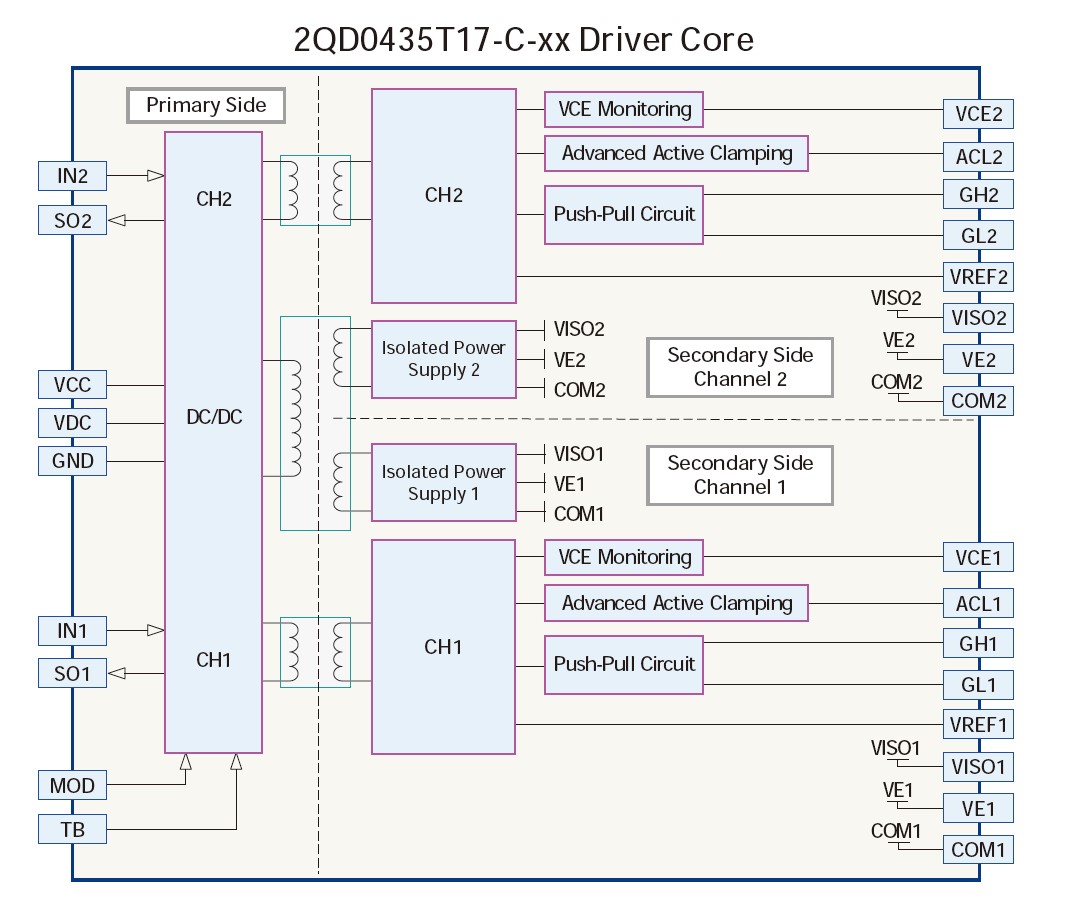Click the DC/DC label in primary block
The width and height of the screenshot is (1067, 900).
pos(213,417)
